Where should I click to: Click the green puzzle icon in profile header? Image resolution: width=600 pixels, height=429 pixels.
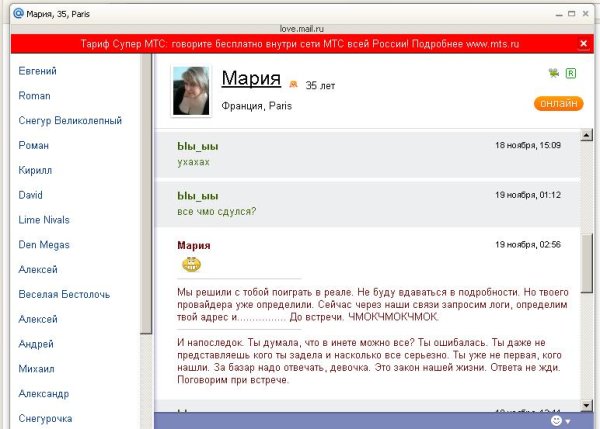[553, 73]
